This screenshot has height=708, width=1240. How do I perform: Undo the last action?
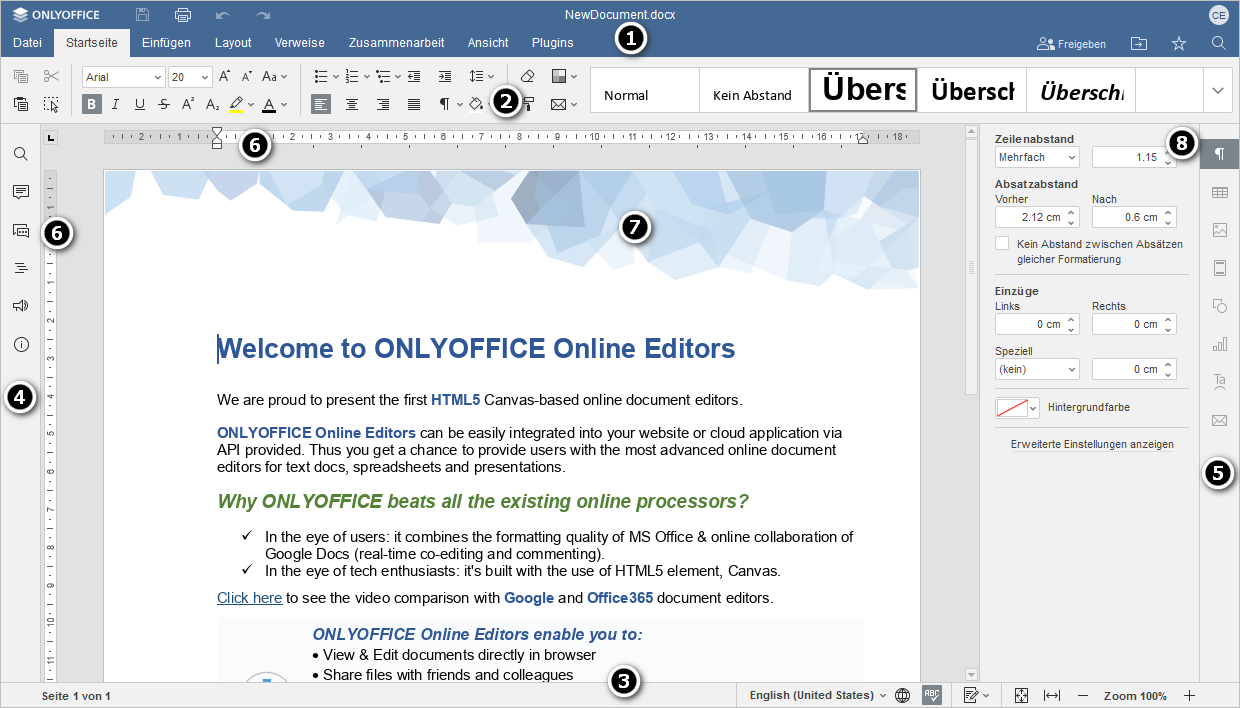[223, 15]
